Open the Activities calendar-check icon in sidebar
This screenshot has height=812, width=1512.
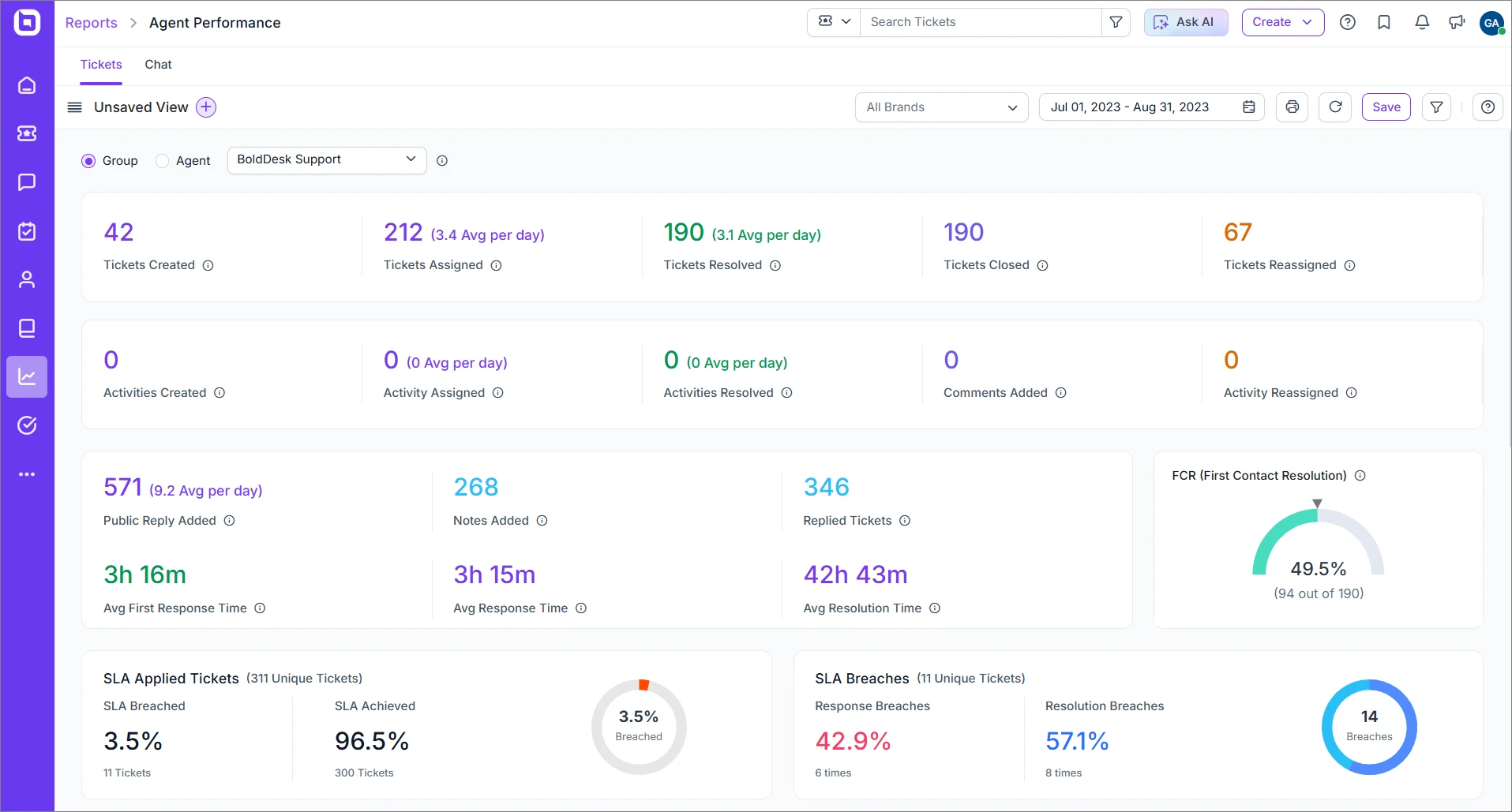[27, 231]
